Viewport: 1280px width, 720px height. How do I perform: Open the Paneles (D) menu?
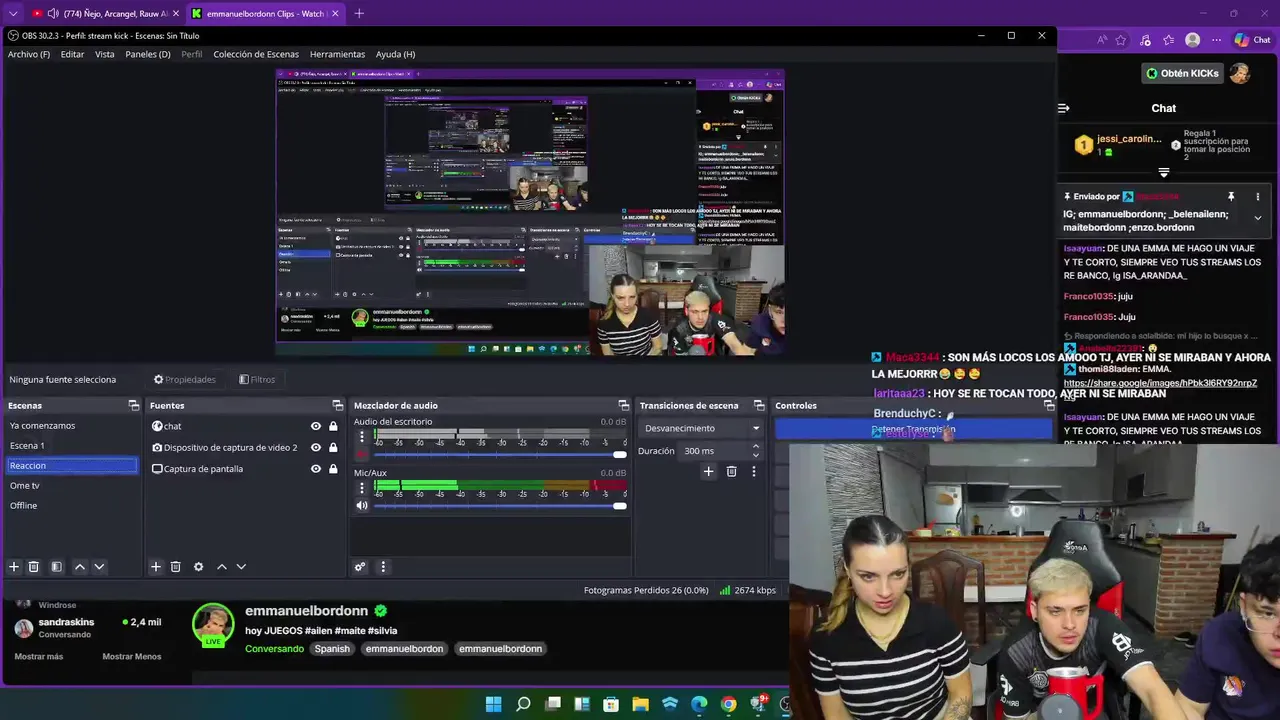click(x=148, y=54)
